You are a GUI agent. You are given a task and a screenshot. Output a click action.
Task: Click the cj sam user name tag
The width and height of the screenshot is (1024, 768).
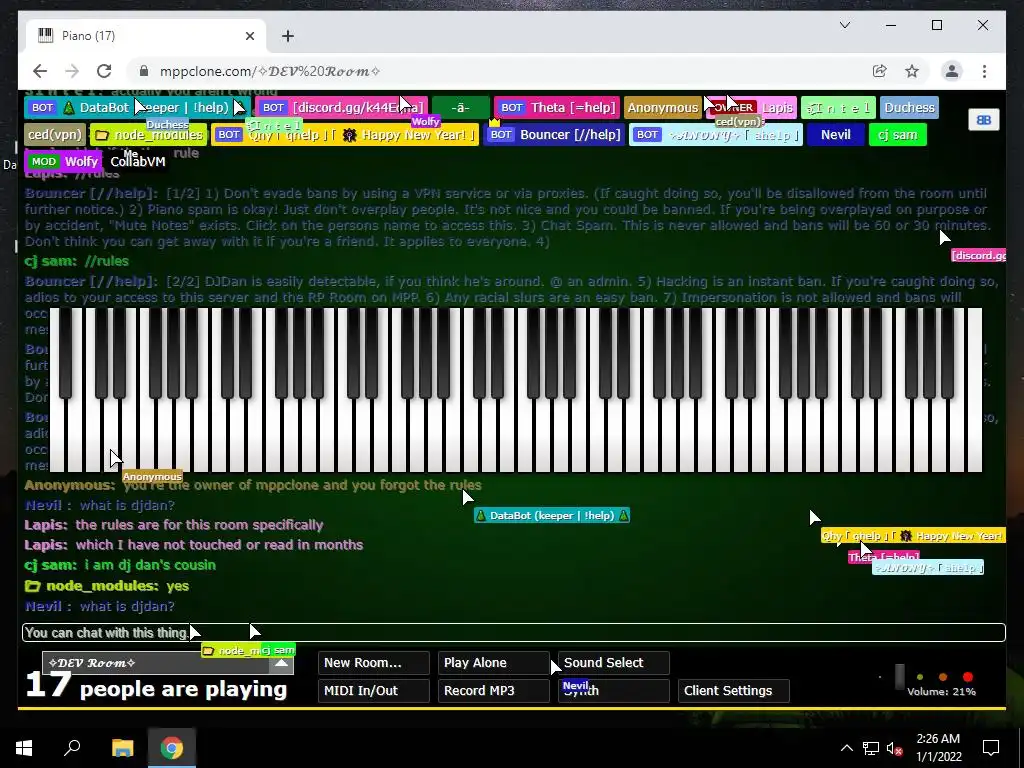point(897,135)
